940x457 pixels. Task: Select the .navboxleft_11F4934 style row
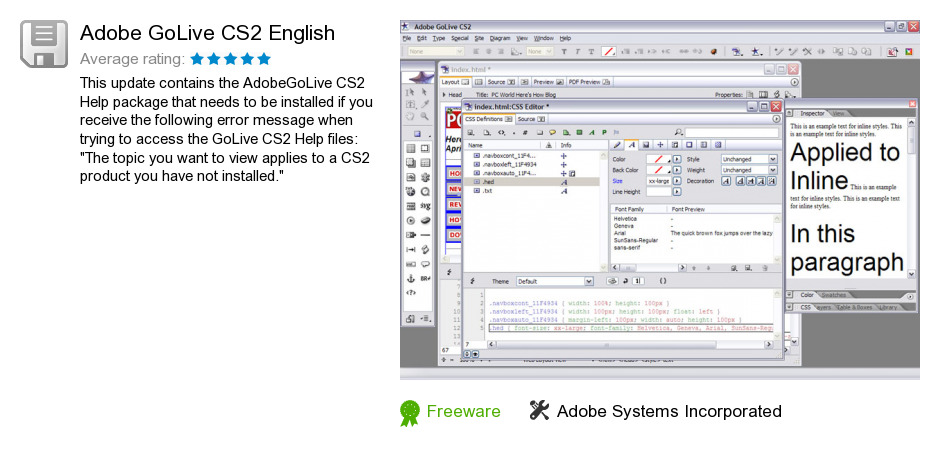[532, 164]
